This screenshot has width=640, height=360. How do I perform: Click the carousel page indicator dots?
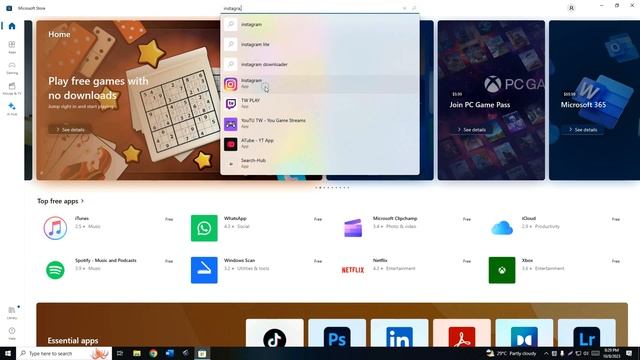coord(332,188)
